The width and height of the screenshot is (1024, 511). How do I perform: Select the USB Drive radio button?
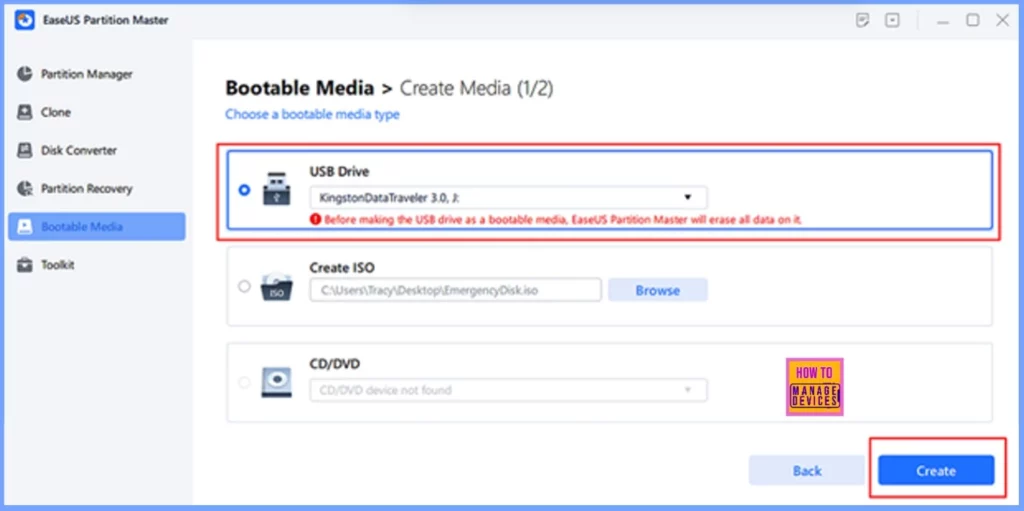click(x=244, y=190)
